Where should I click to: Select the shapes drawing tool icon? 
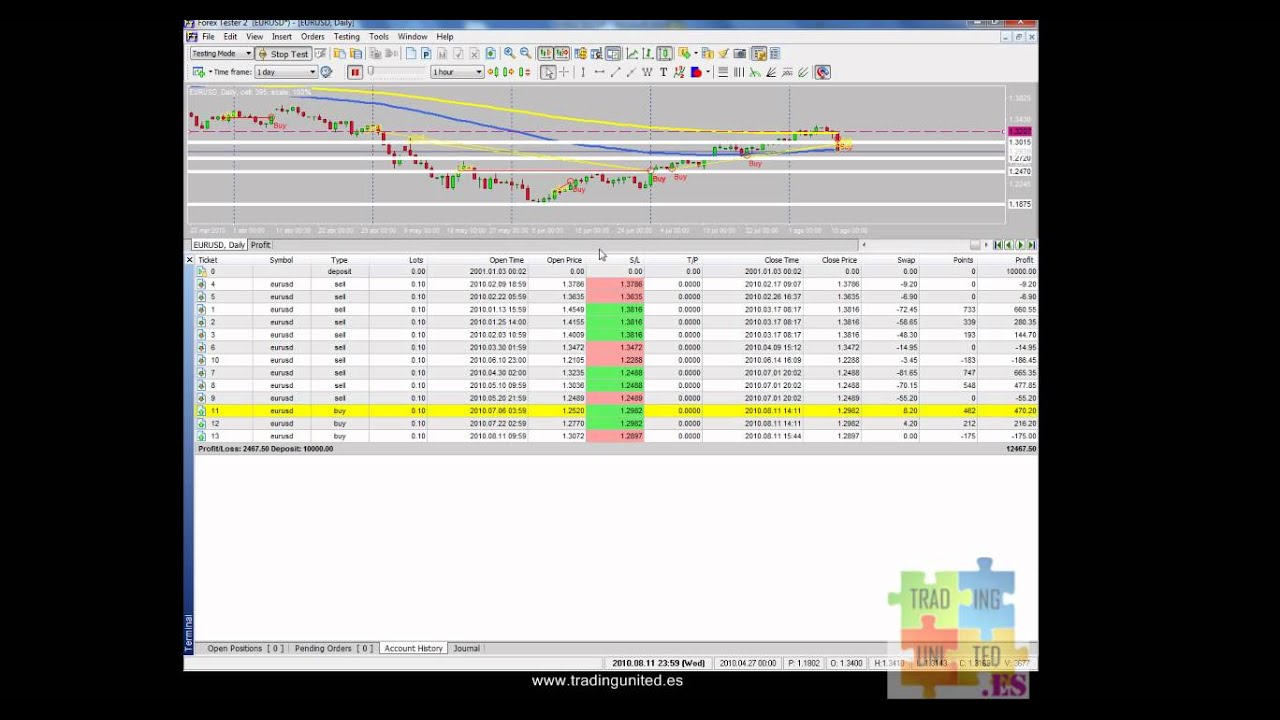[696, 72]
